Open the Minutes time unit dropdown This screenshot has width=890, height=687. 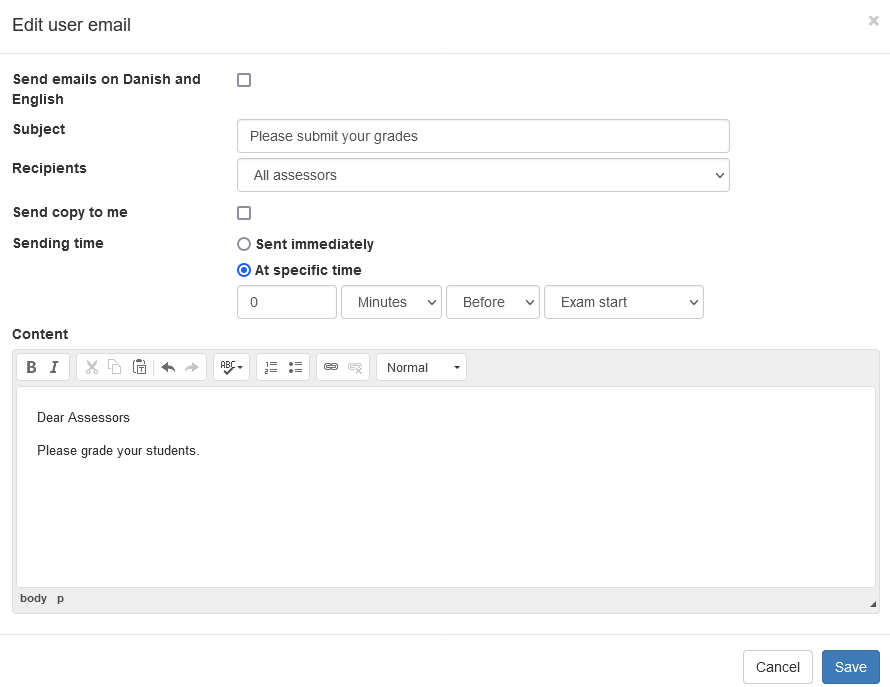(x=391, y=302)
